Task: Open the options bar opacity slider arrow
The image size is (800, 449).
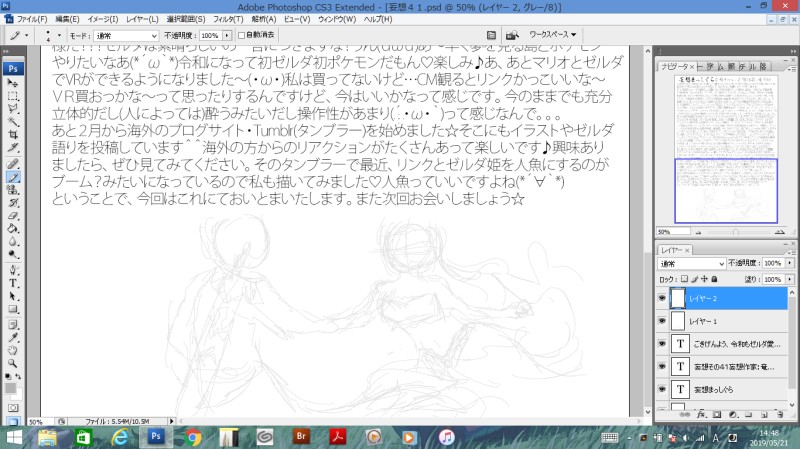Action: point(227,35)
